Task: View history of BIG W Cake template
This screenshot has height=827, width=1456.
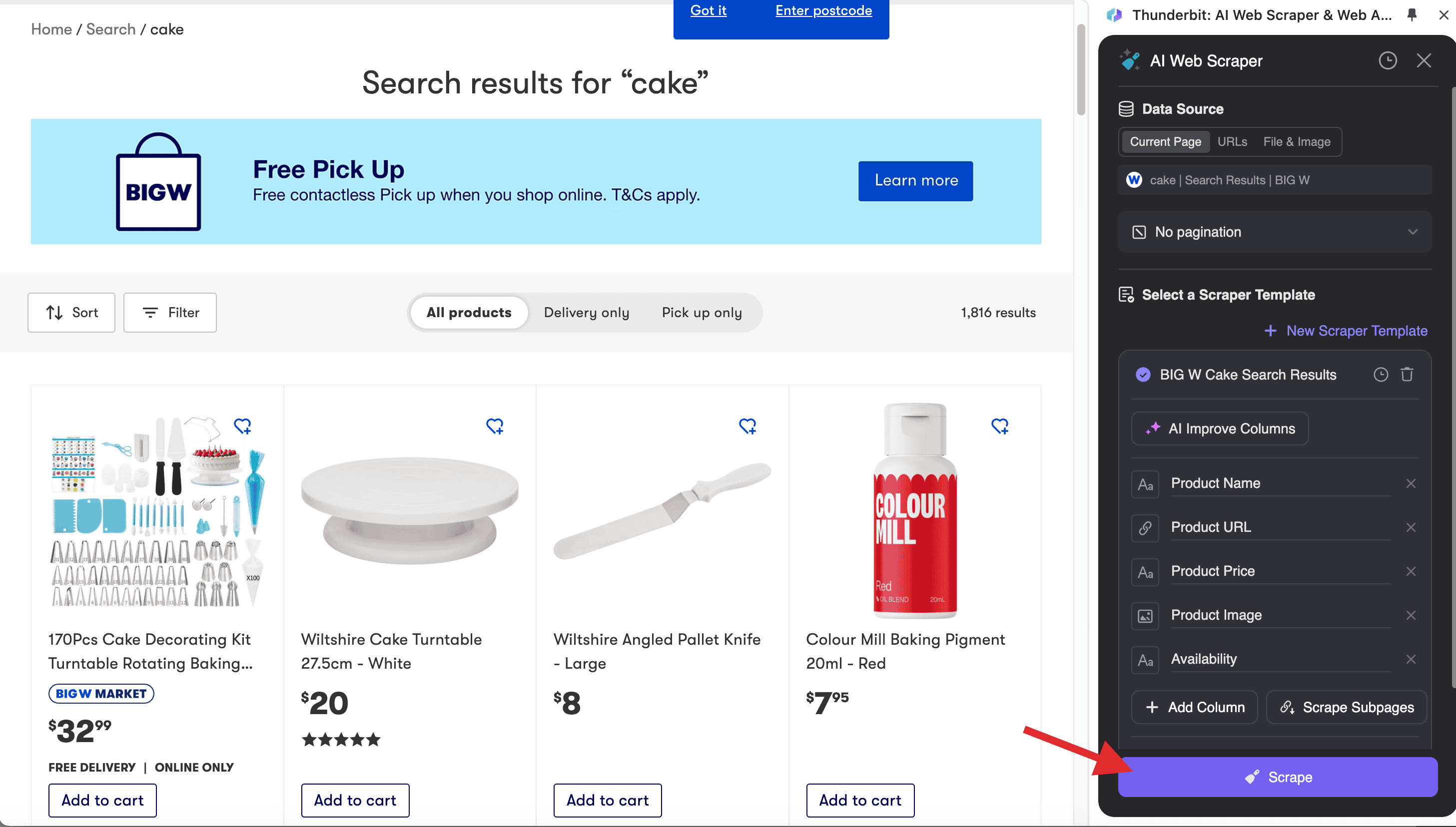Action: click(x=1381, y=375)
